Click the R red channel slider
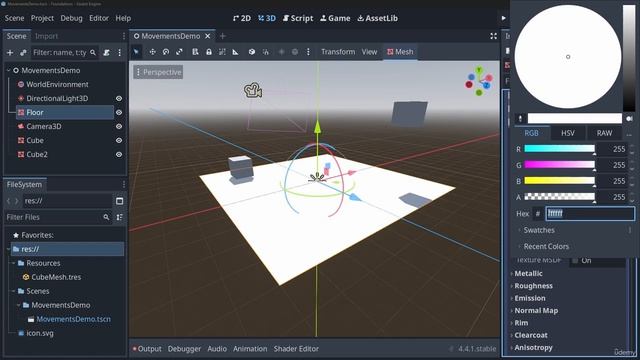640x360 pixels. point(559,149)
